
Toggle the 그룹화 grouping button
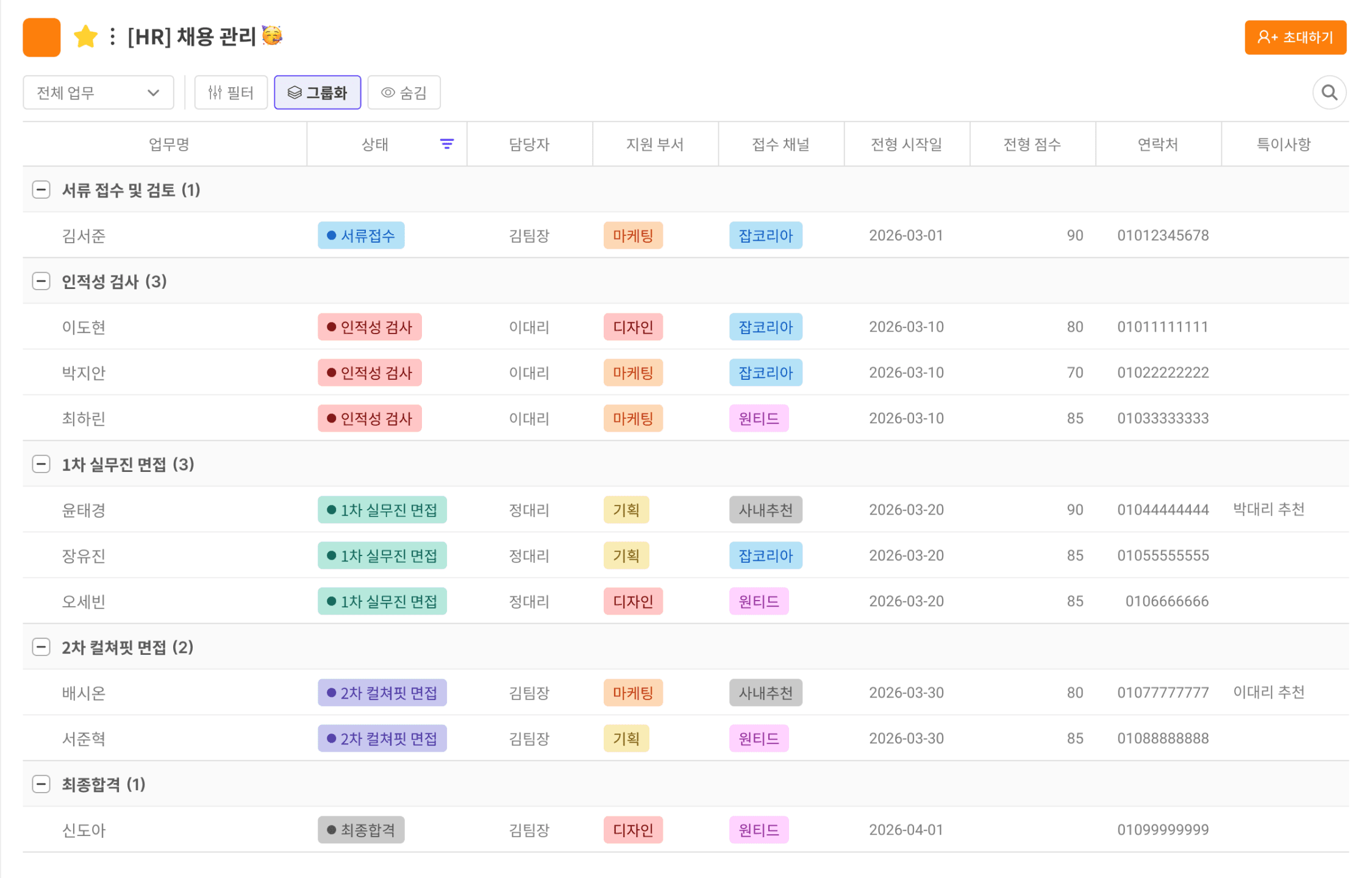click(317, 93)
